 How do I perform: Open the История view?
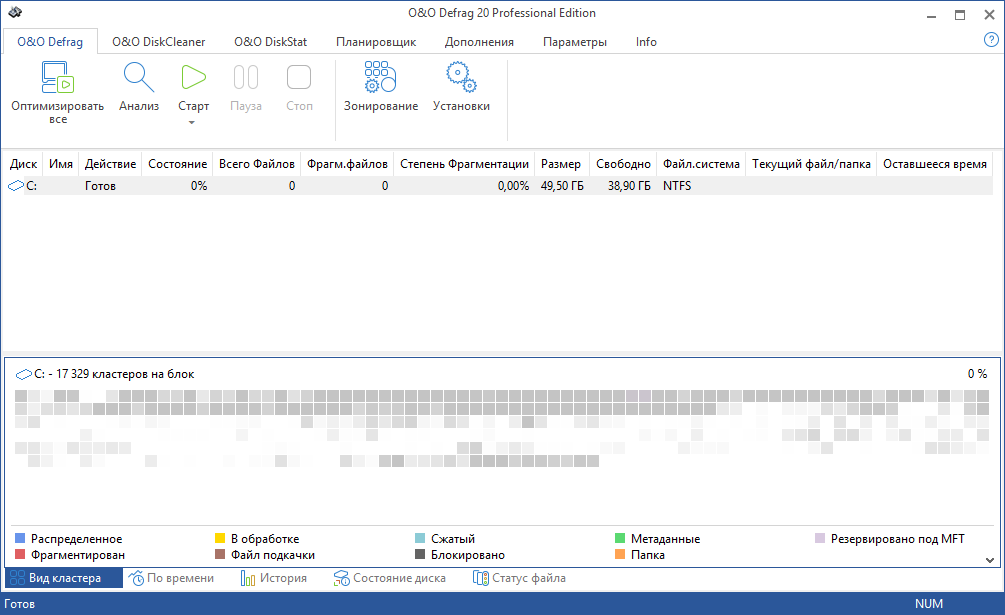274,578
